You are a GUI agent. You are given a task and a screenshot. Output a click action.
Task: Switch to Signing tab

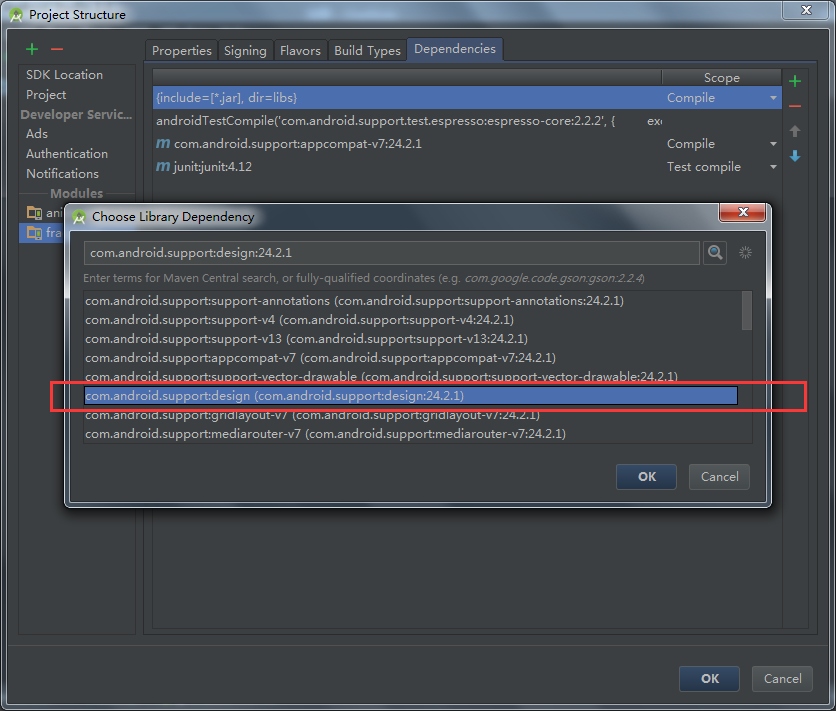pos(245,51)
